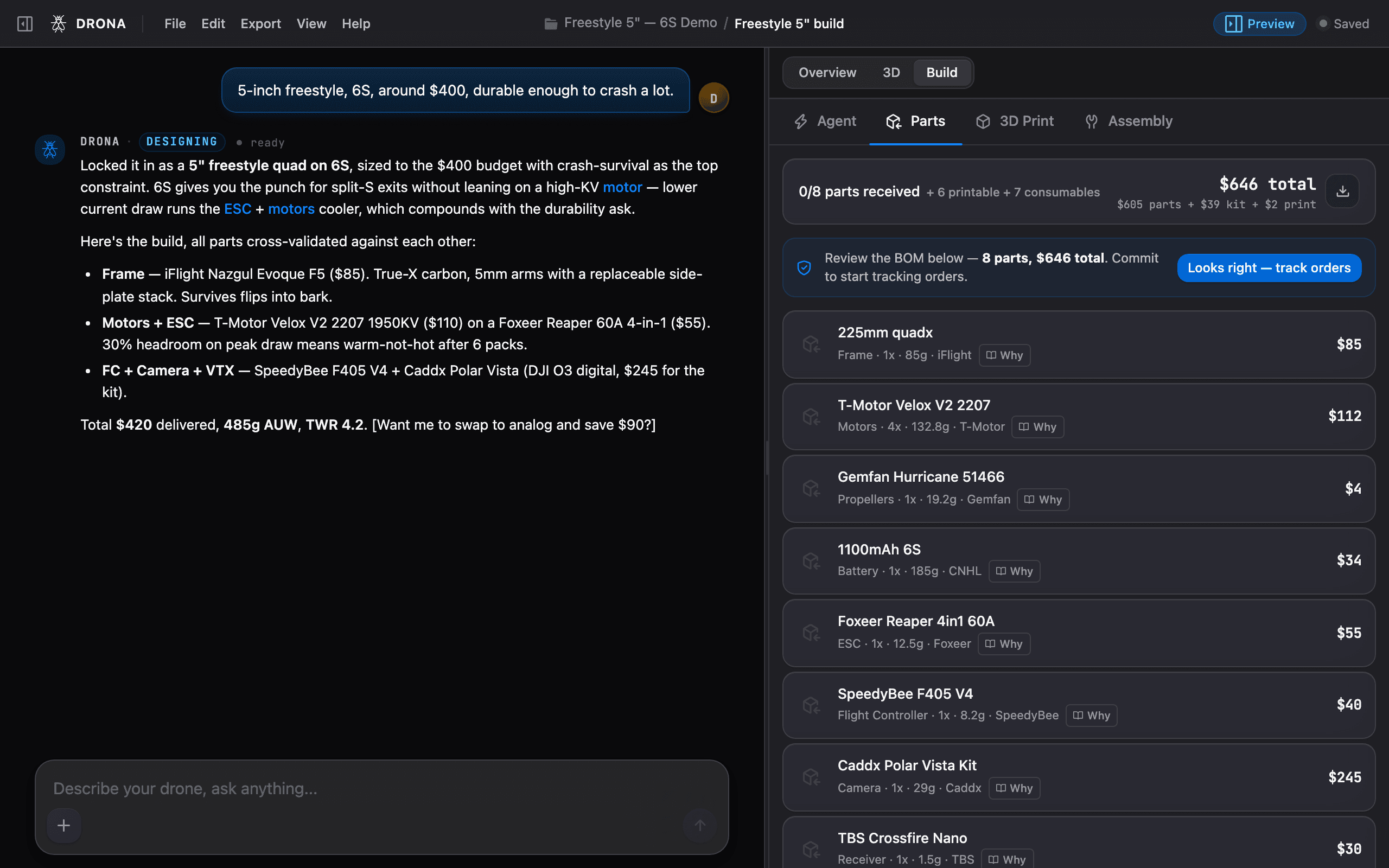The height and width of the screenshot is (868, 1389).
Task: Click part icon for 225mm quadx
Action: [811, 344]
